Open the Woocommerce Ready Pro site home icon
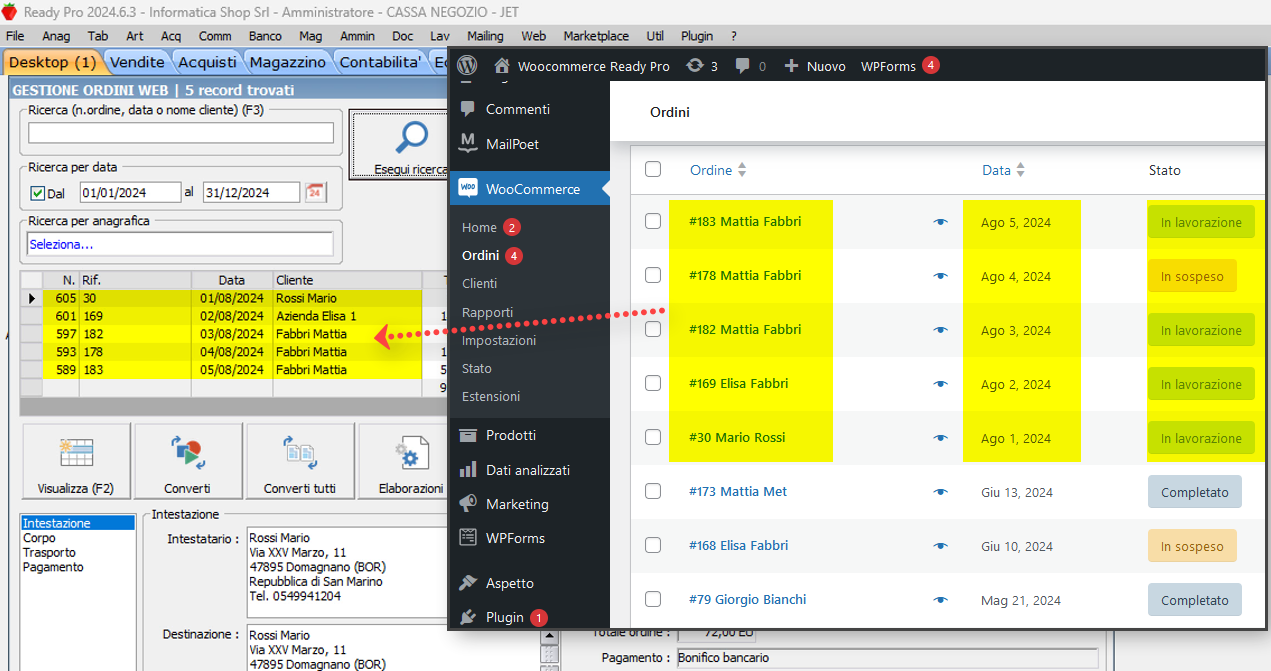The height and width of the screenshot is (671, 1271). (x=502, y=66)
